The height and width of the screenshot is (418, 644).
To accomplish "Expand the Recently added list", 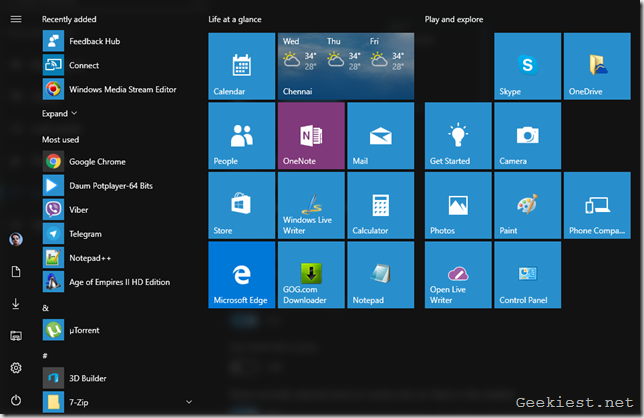I will [59, 114].
